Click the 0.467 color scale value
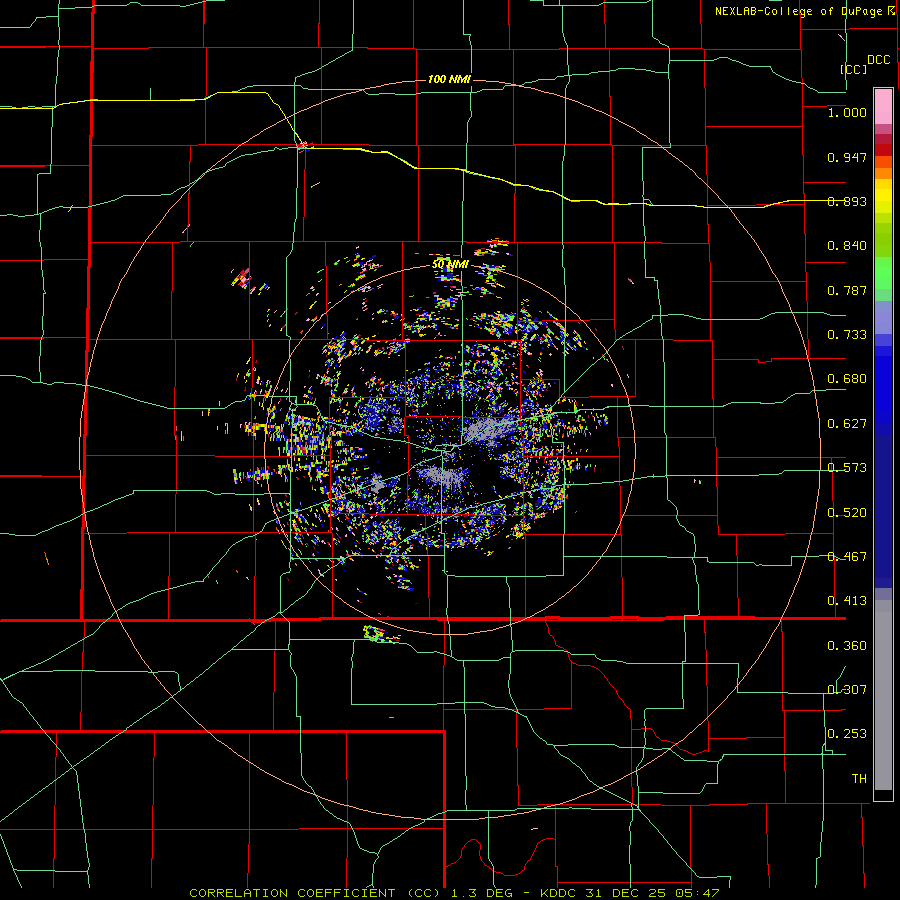 pyautogui.click(x=847, y=557)
